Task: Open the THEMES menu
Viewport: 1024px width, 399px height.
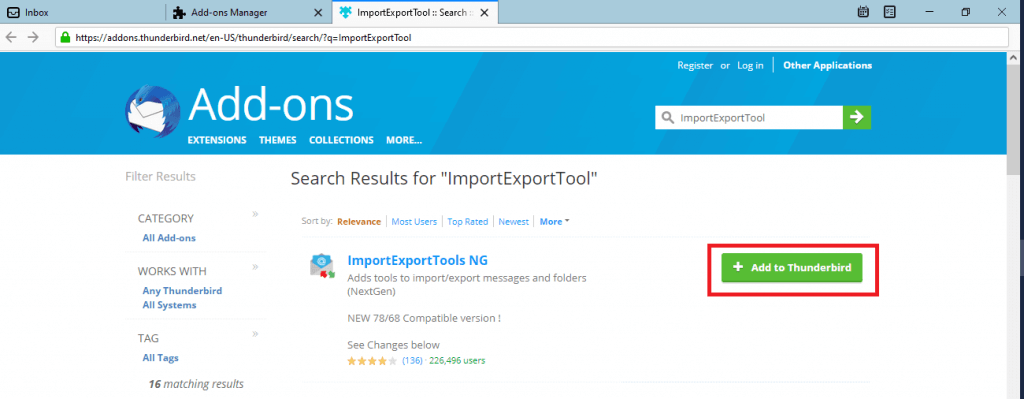Action: pos(278,140)
